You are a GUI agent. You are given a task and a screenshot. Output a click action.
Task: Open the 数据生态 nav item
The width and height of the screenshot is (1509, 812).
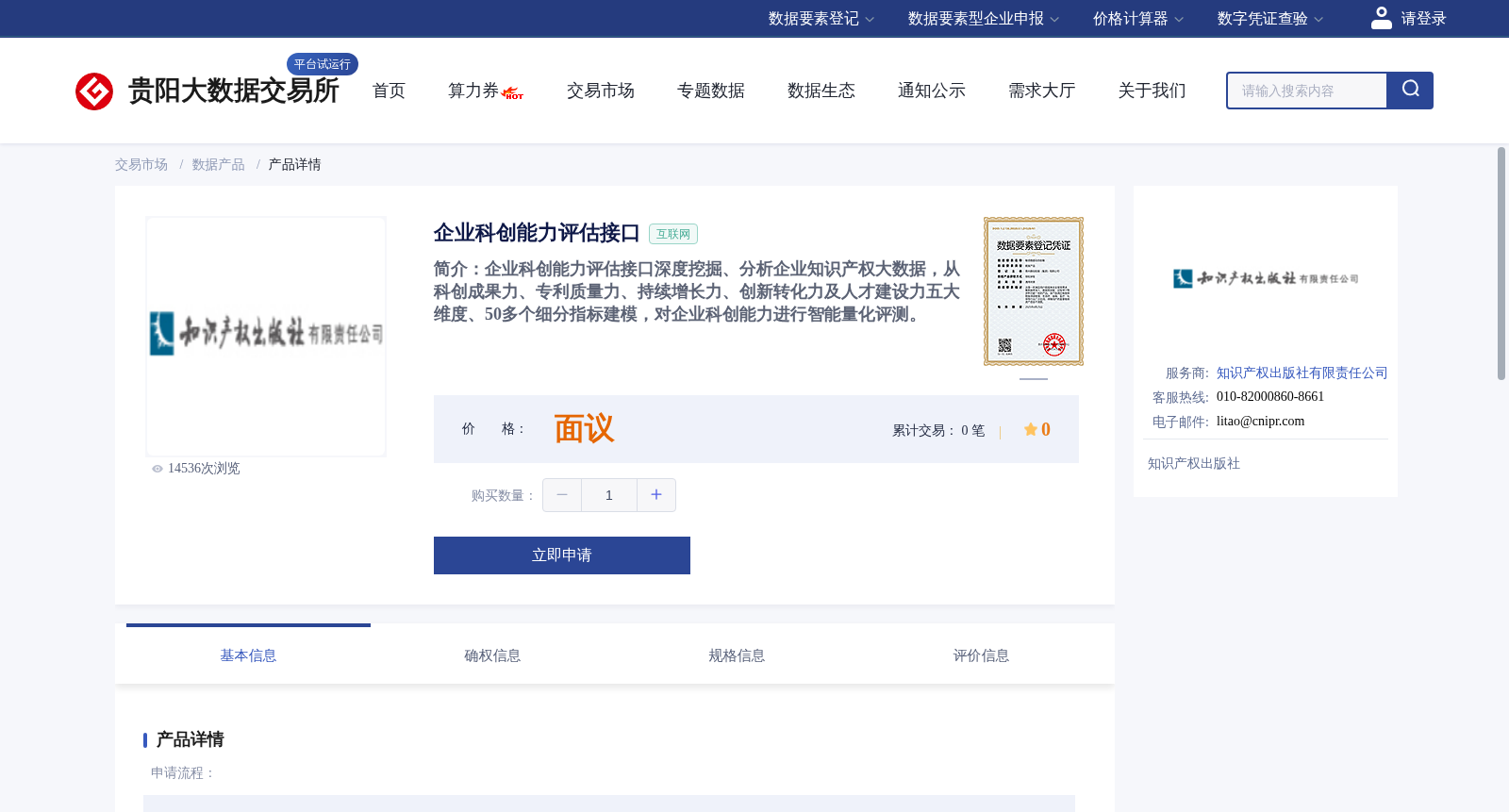pos(821,91)
